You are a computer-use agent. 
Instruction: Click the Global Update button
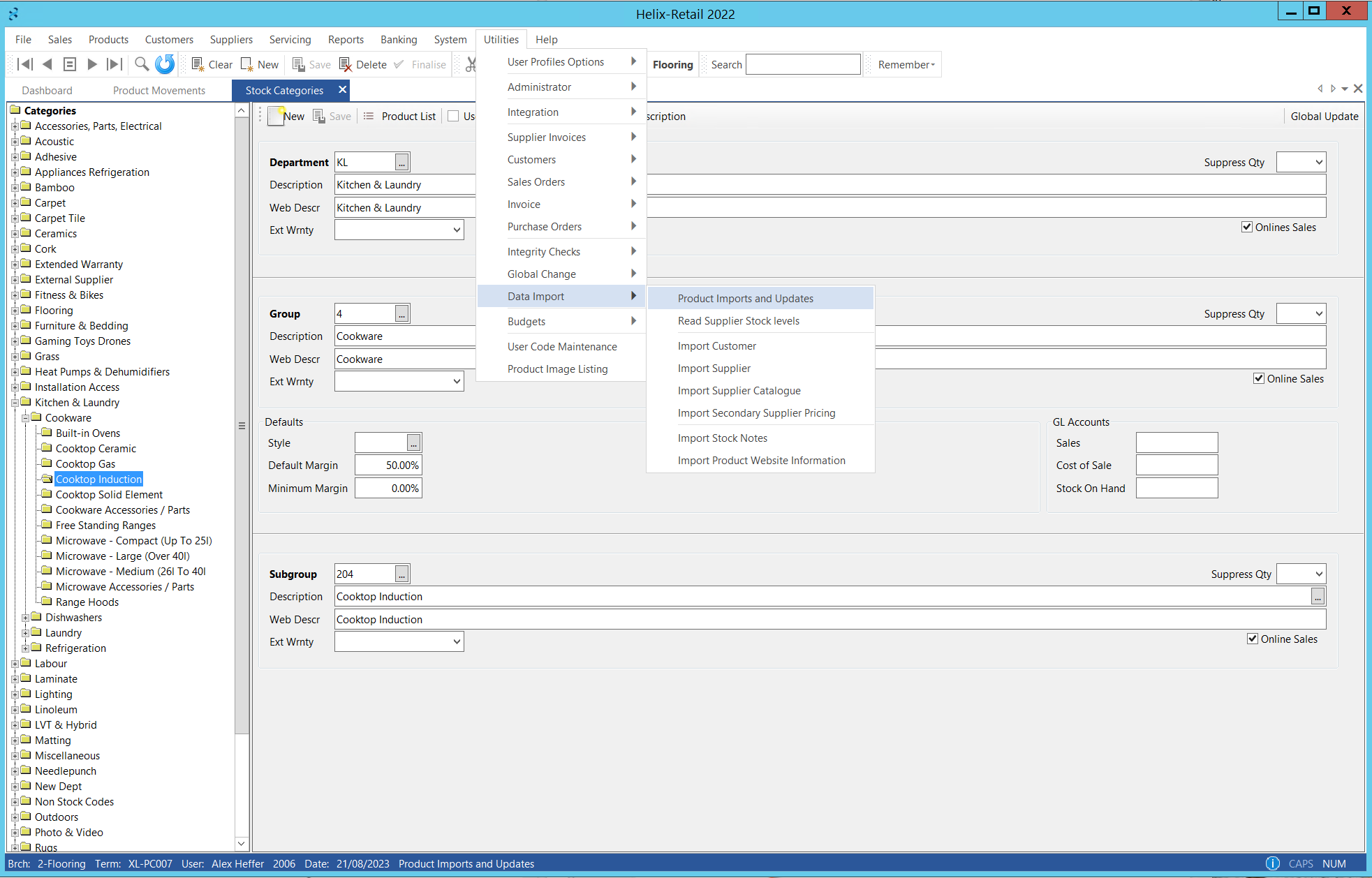click(x=1324, y=116)
